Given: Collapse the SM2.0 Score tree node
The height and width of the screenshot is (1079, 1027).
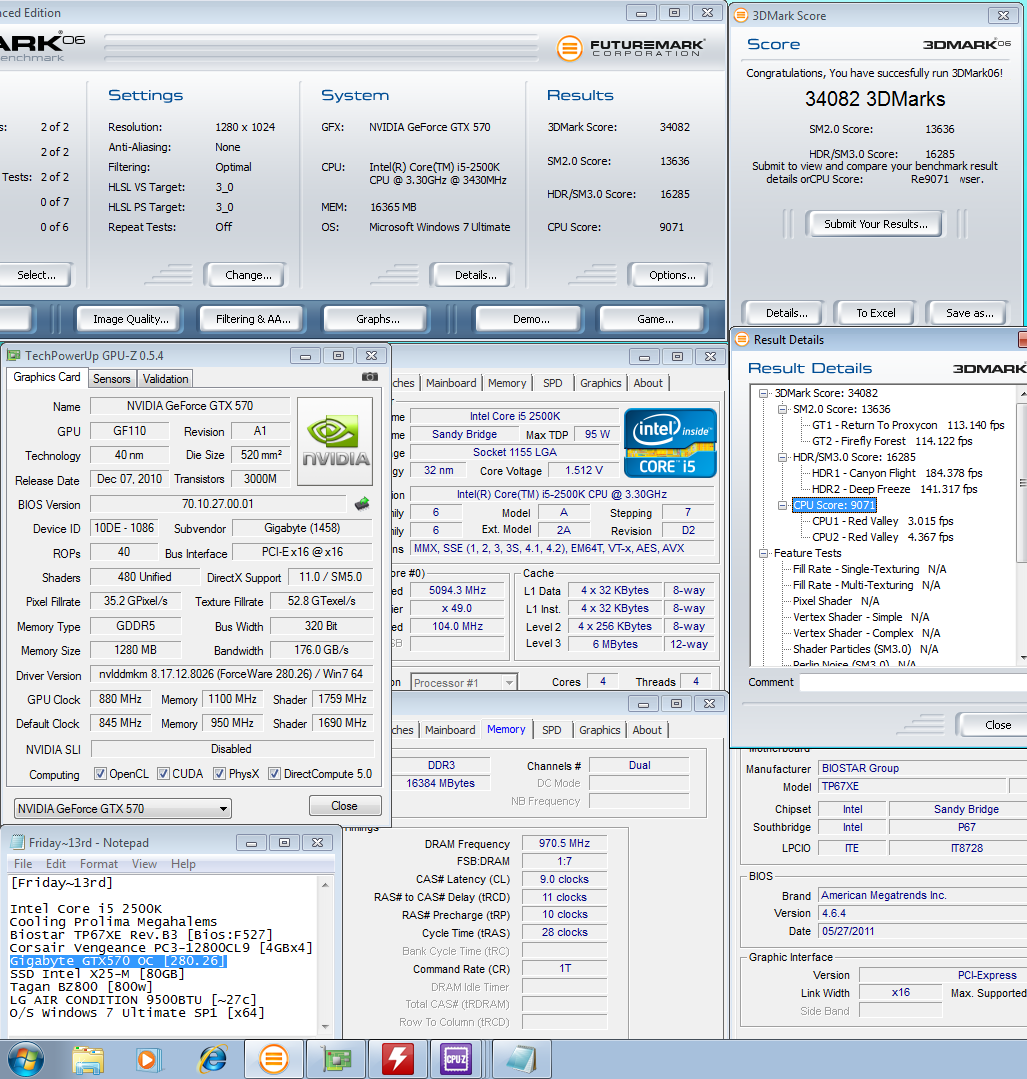Looking at the screenshot, I should [782, 409].
